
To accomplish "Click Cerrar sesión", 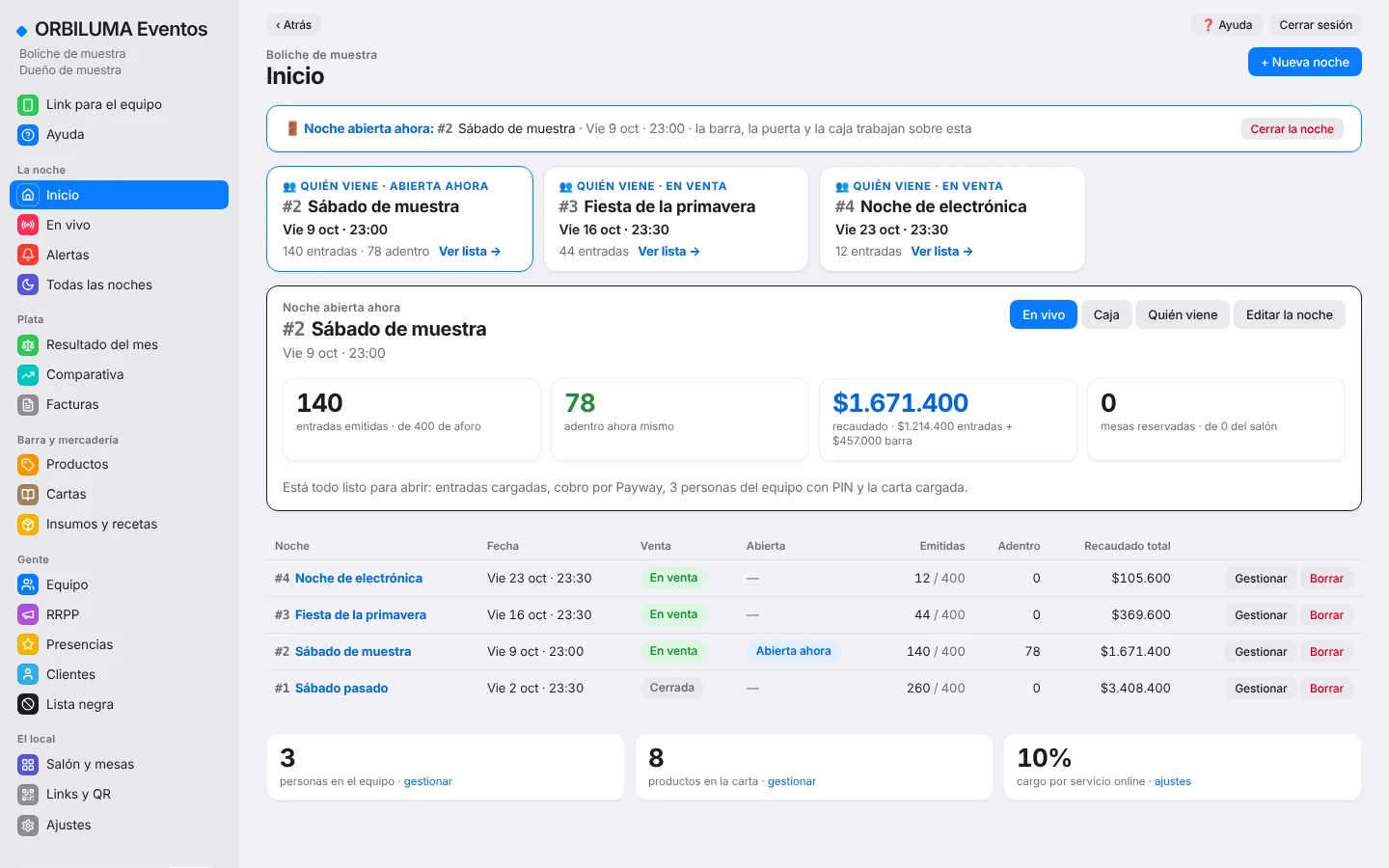I will point(1316,25).
